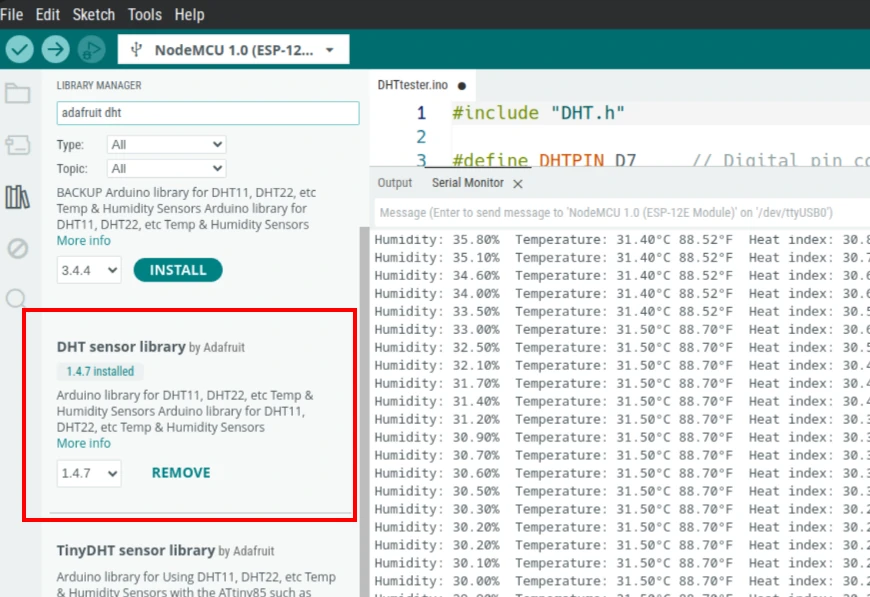Viewport: 870px width, 597px height.
Task: Open the Sketch menu
Action: [94, 14]
